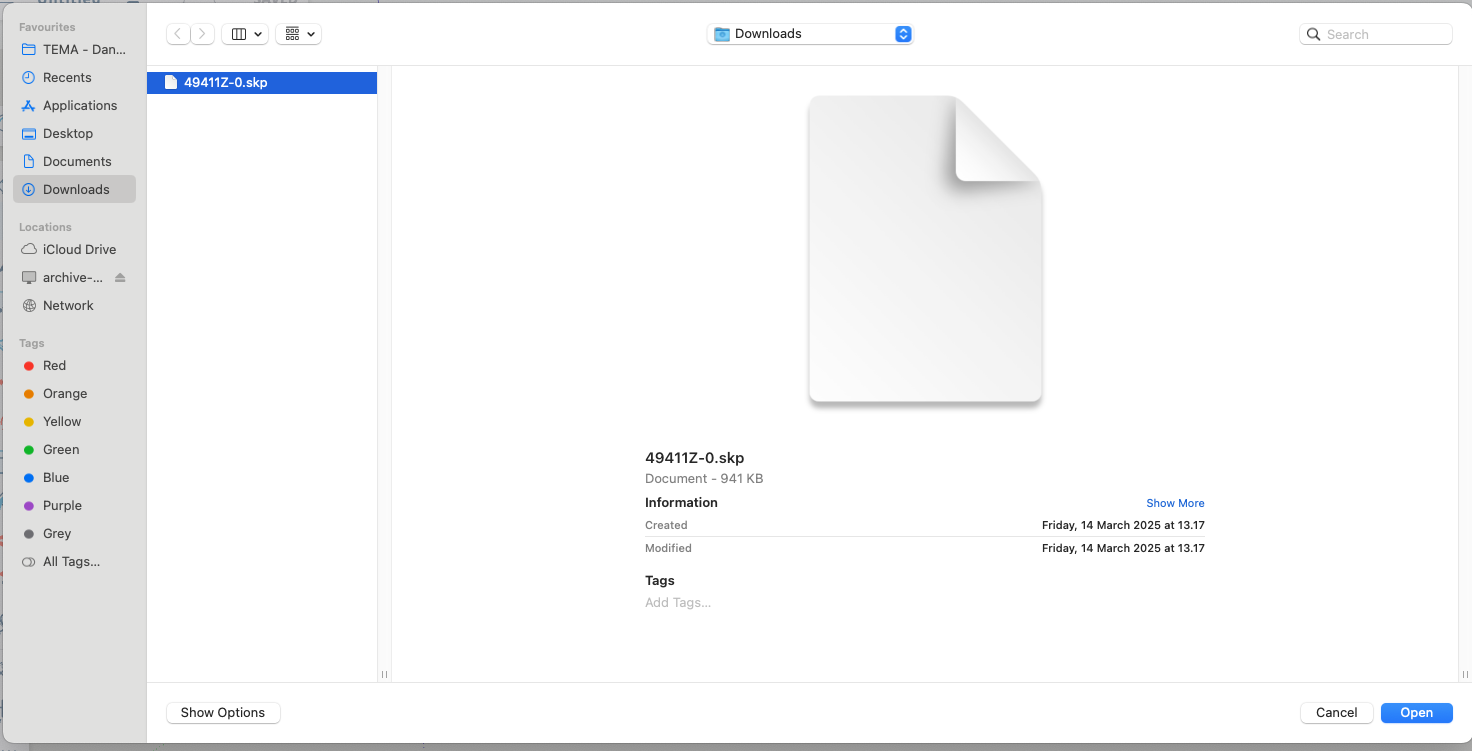Filter by the Red tag
1472x751 pixels.
[x=54, y=365]
